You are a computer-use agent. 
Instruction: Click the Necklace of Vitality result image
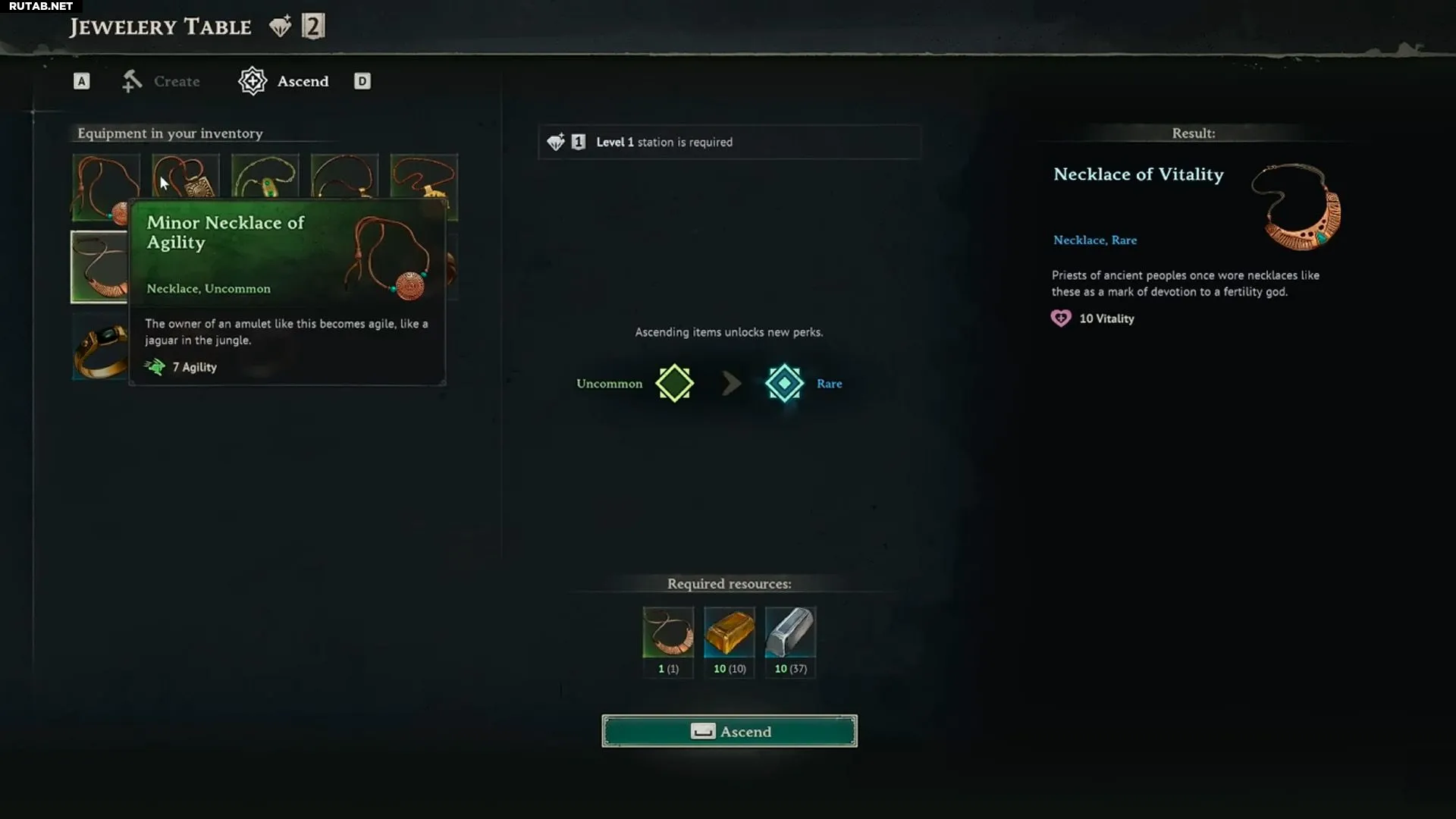pyautogui.click(x=1296, y=207)
